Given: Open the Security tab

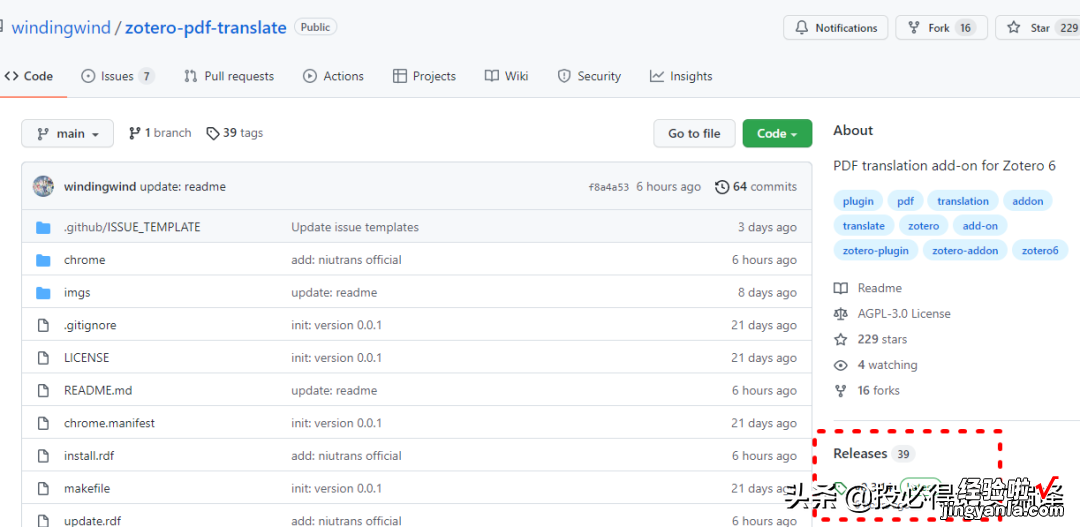Looking at the screenshot, I should (589, 76).
